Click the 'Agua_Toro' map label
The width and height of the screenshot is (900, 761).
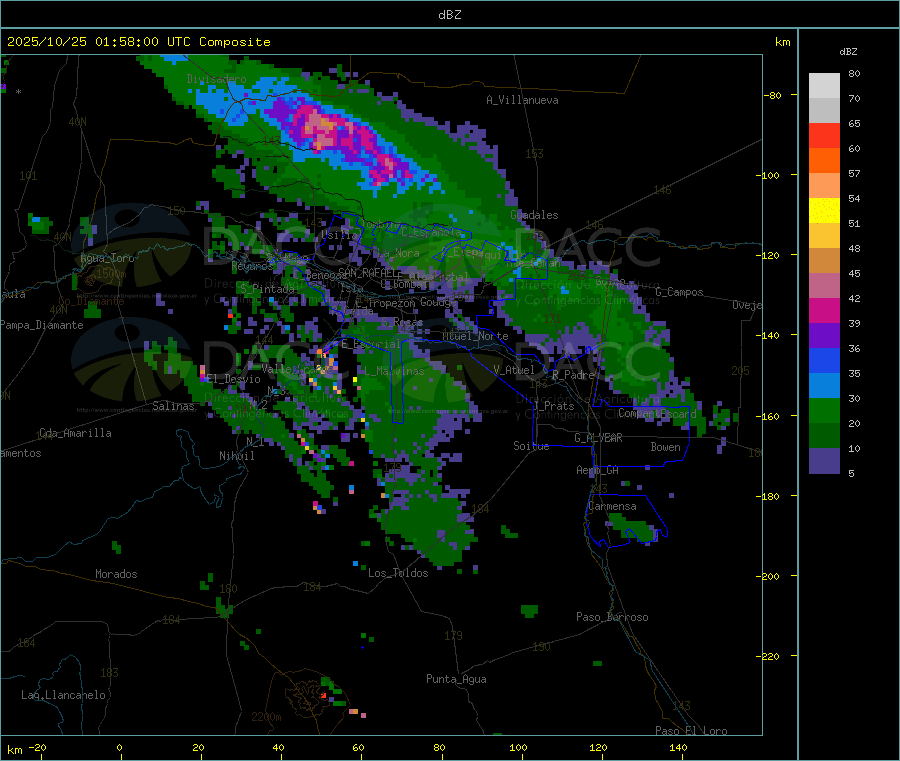coord(107,258)
